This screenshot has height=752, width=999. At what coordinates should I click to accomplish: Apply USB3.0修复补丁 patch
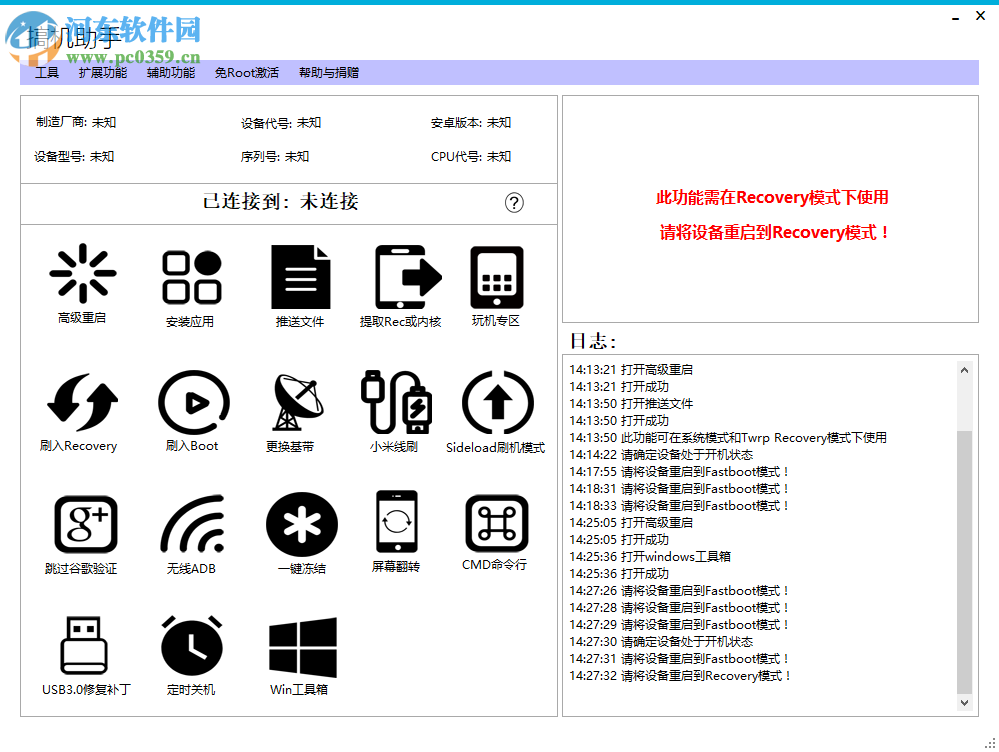click(85, 656)
